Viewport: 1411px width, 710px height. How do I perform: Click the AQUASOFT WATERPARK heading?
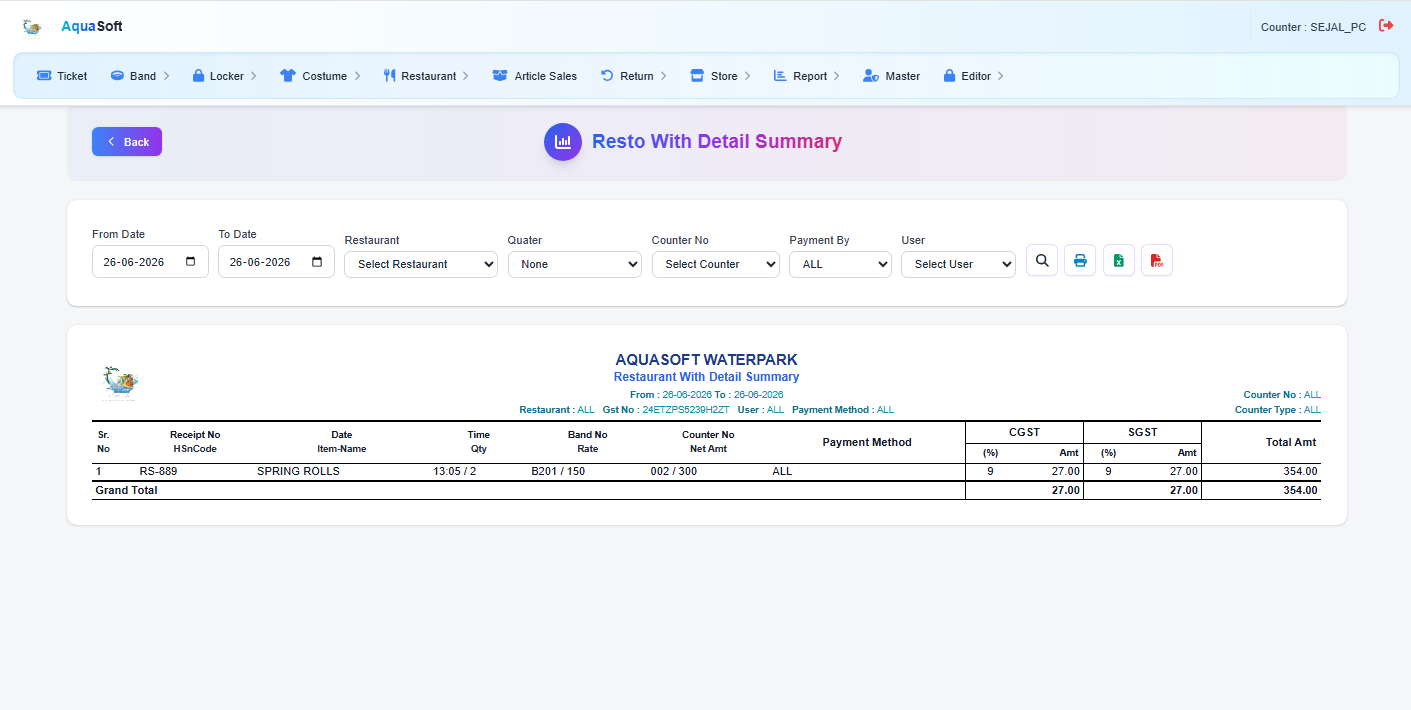coord(706,360)
